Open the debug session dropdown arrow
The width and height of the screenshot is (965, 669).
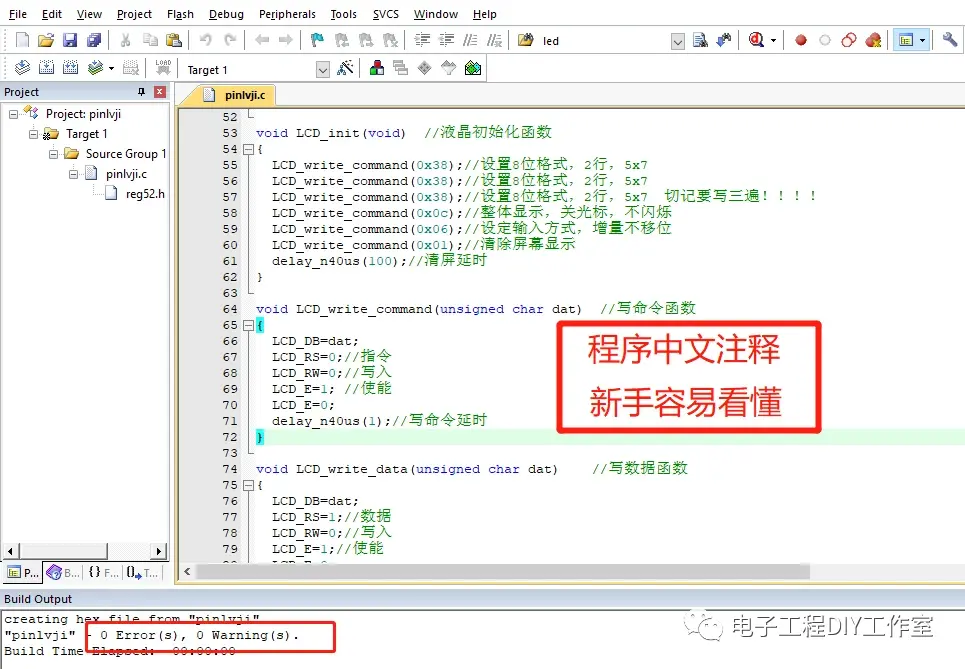click(773, 41)
